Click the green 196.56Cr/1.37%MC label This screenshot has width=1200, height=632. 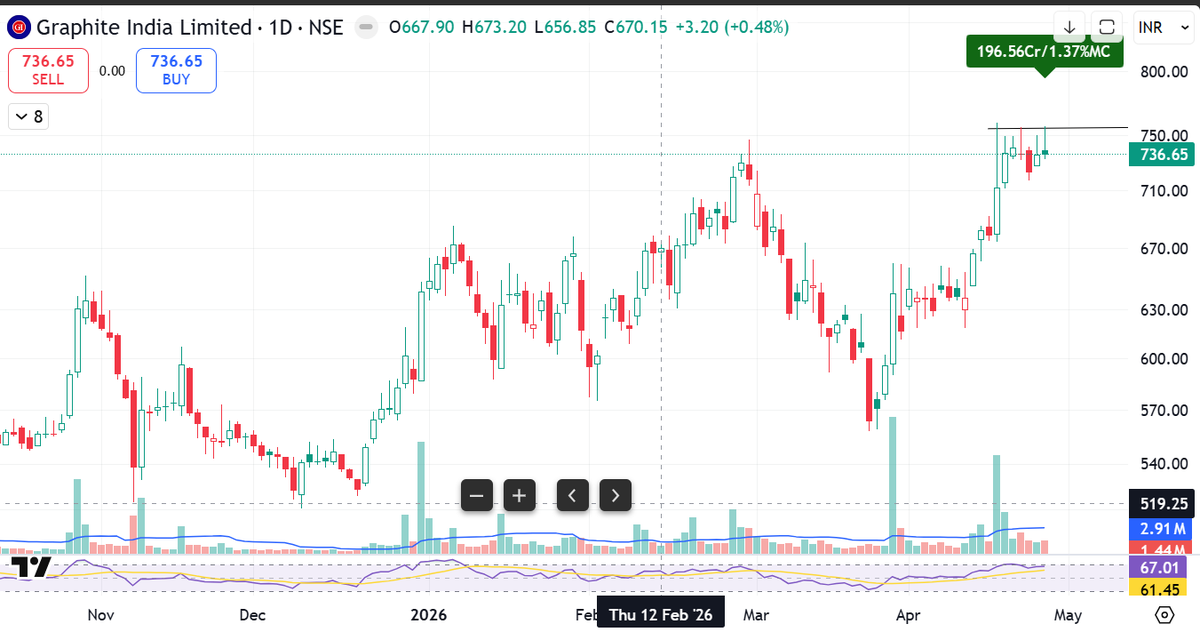click(1044, 52)
